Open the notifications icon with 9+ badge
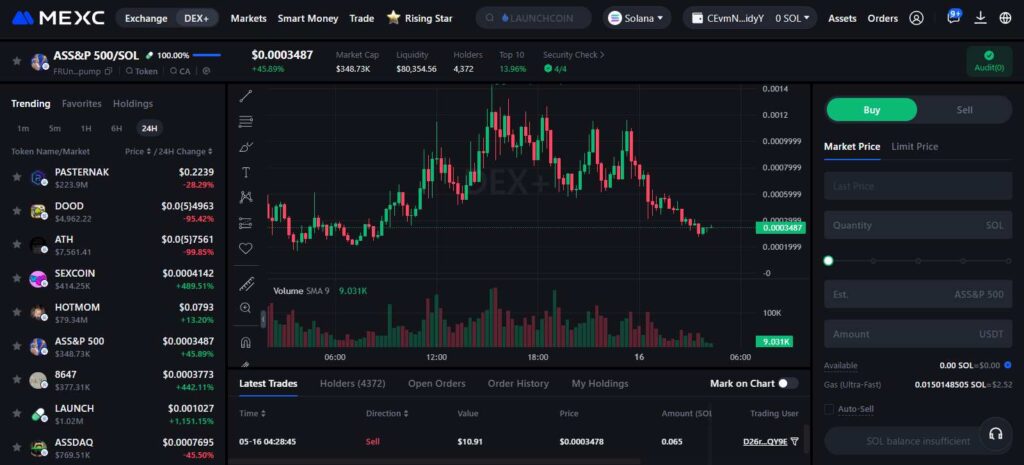The height and width of the screenshot is (465, 1024). [953, 18]
